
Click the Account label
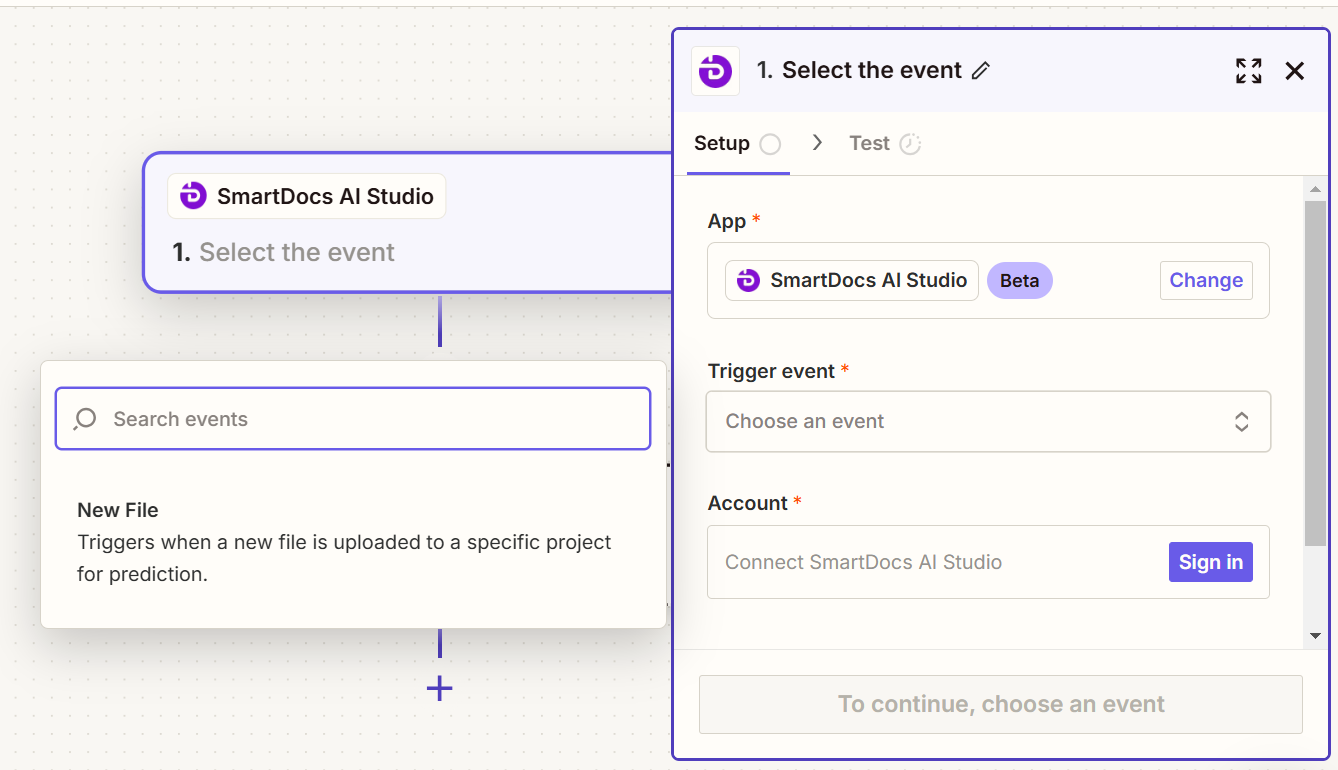click(748, 503)
